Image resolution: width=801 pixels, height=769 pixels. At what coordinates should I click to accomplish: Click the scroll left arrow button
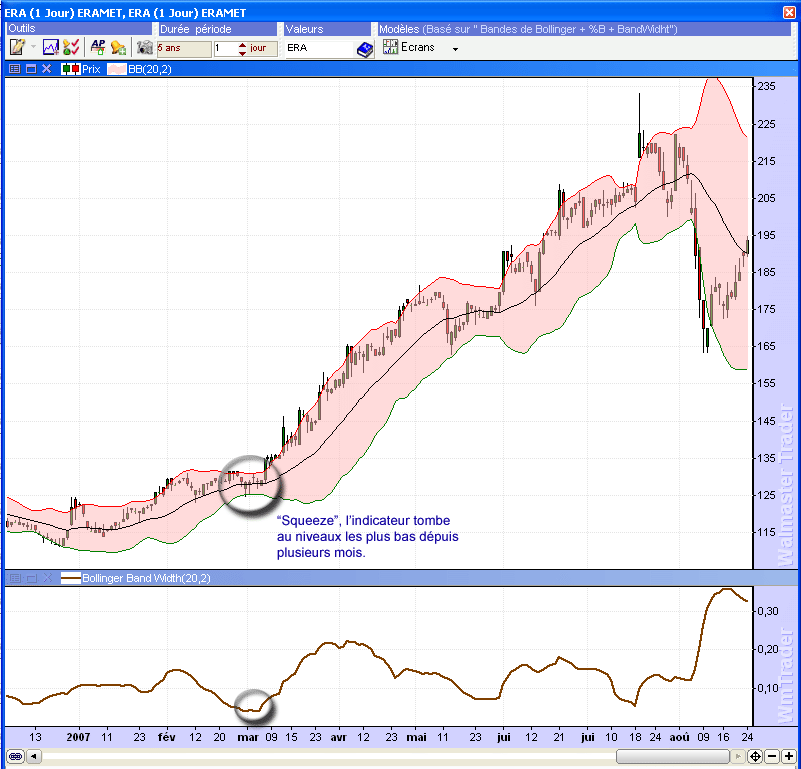pyautogui.click(x=34, y=756)
